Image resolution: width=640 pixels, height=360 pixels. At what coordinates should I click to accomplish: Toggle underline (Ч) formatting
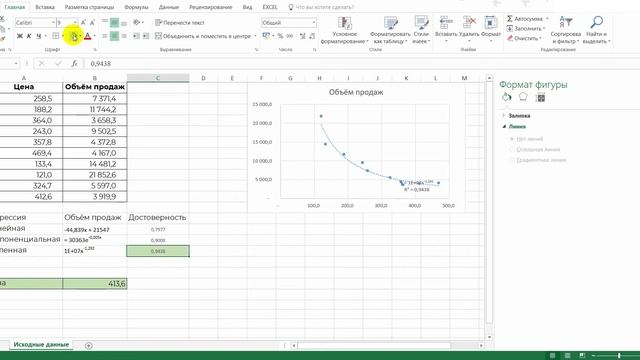[39, 36]
